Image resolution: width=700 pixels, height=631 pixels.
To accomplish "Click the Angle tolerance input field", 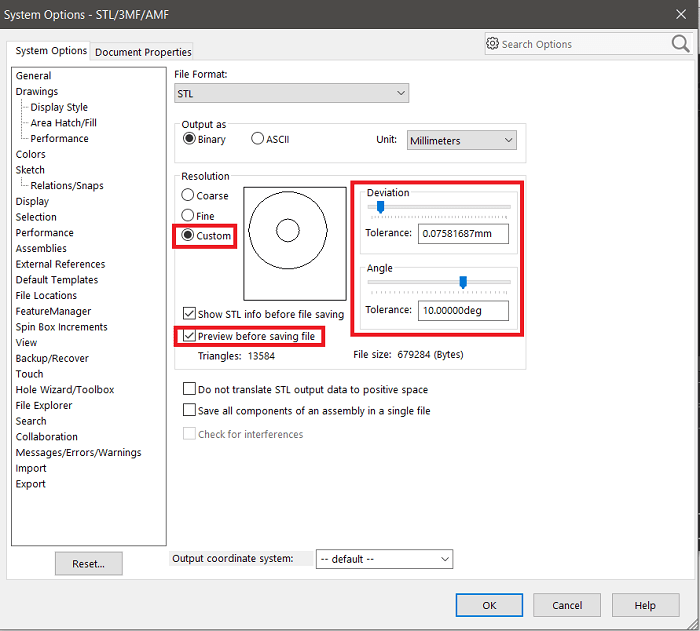I will [462, 310].
